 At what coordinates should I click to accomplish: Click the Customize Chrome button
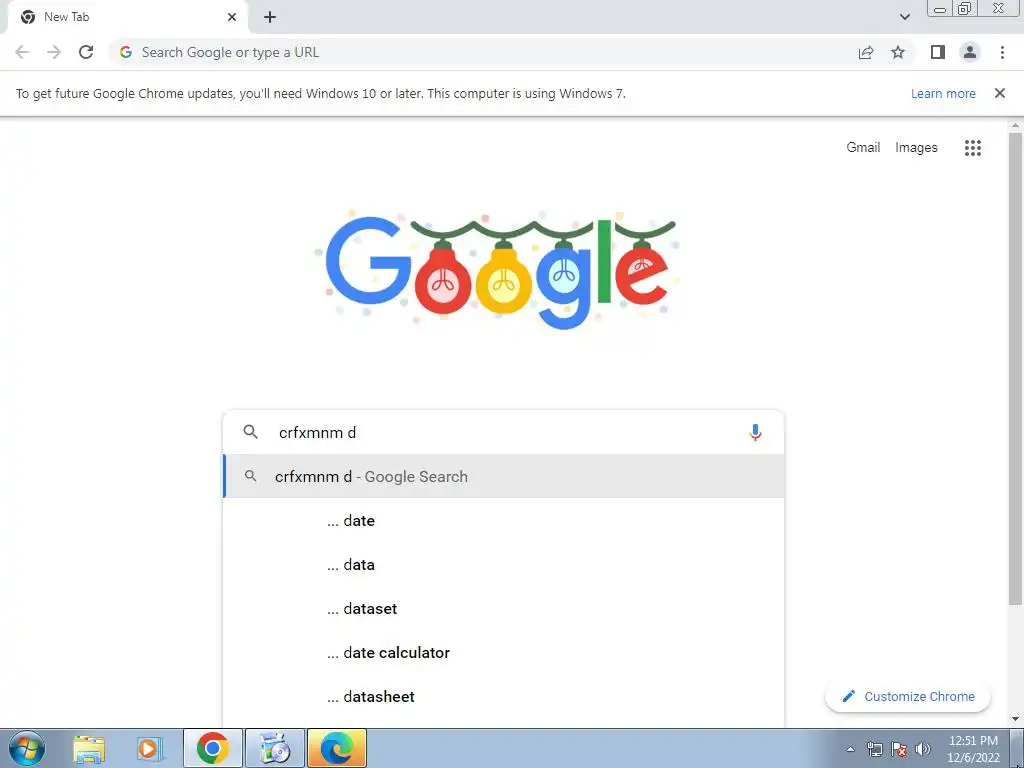pyautogui.click(x=908, y=696)
